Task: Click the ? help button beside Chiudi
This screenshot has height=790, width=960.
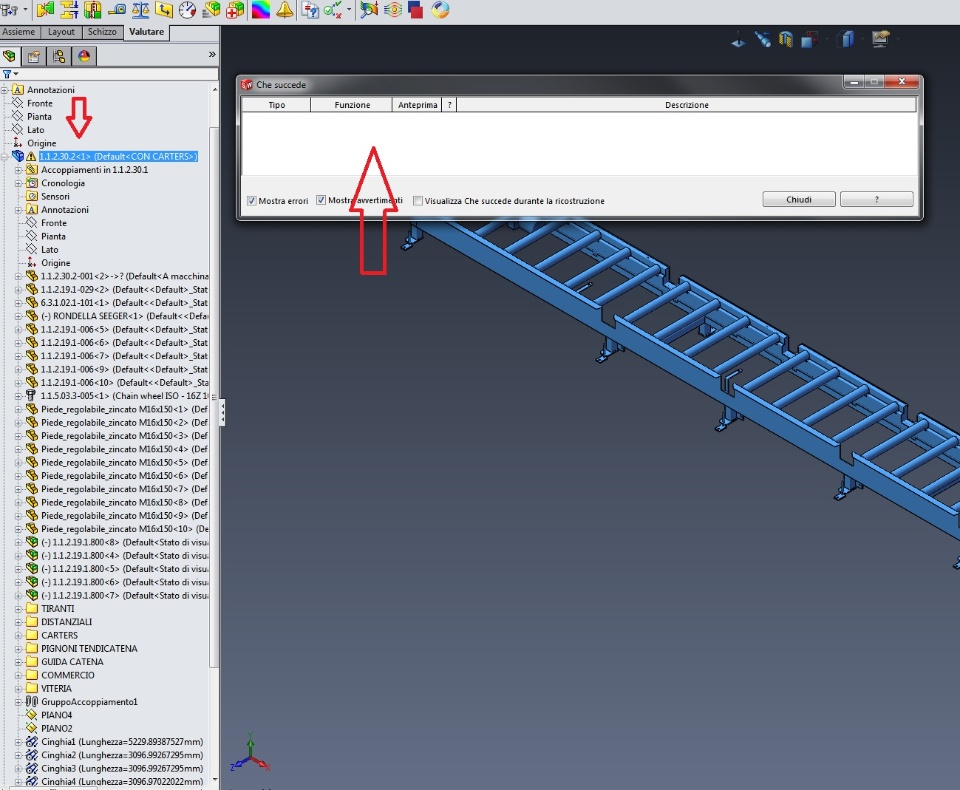Action: (877, 200)
